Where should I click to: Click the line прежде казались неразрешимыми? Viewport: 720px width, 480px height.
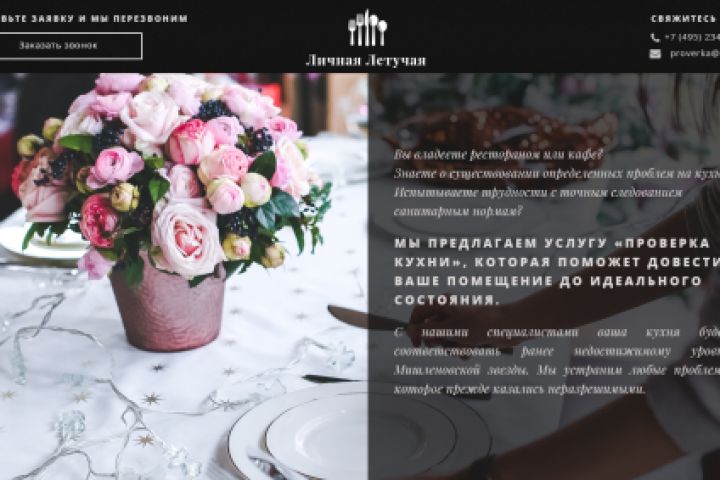520,390
